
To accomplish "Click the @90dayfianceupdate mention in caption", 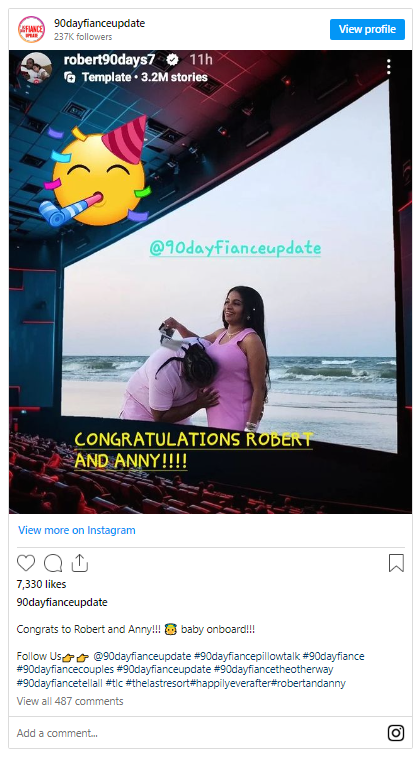I will 142,656.
